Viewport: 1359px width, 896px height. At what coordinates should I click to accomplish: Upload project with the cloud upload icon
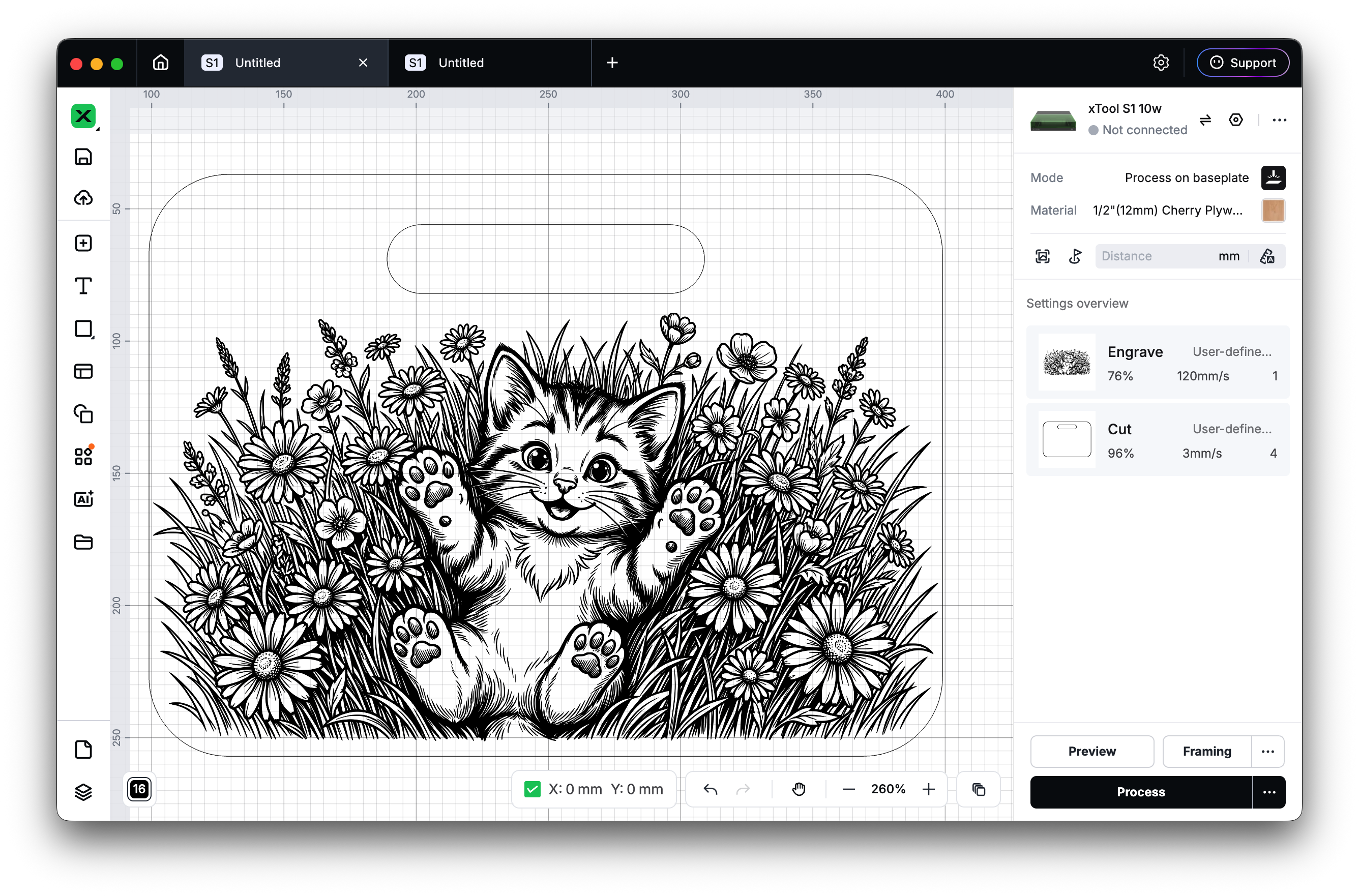coord(83,198)
